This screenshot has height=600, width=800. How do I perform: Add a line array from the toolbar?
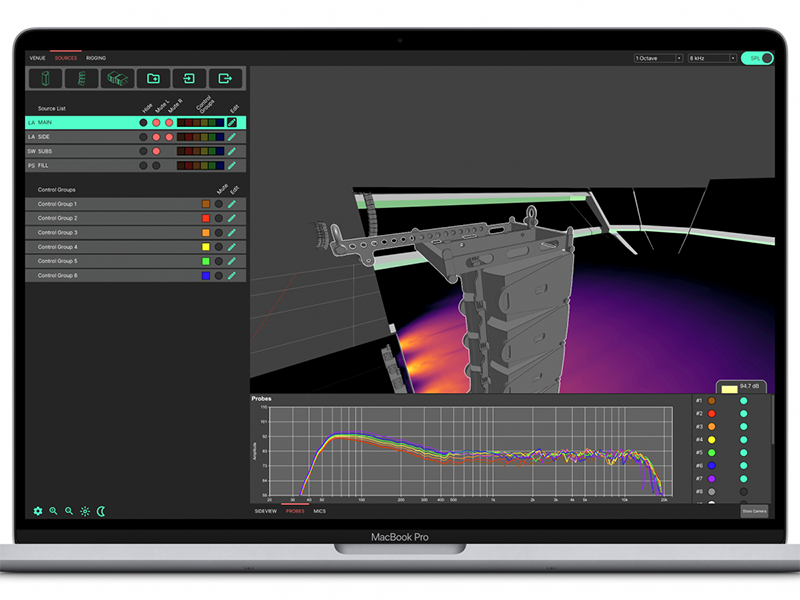82,79
